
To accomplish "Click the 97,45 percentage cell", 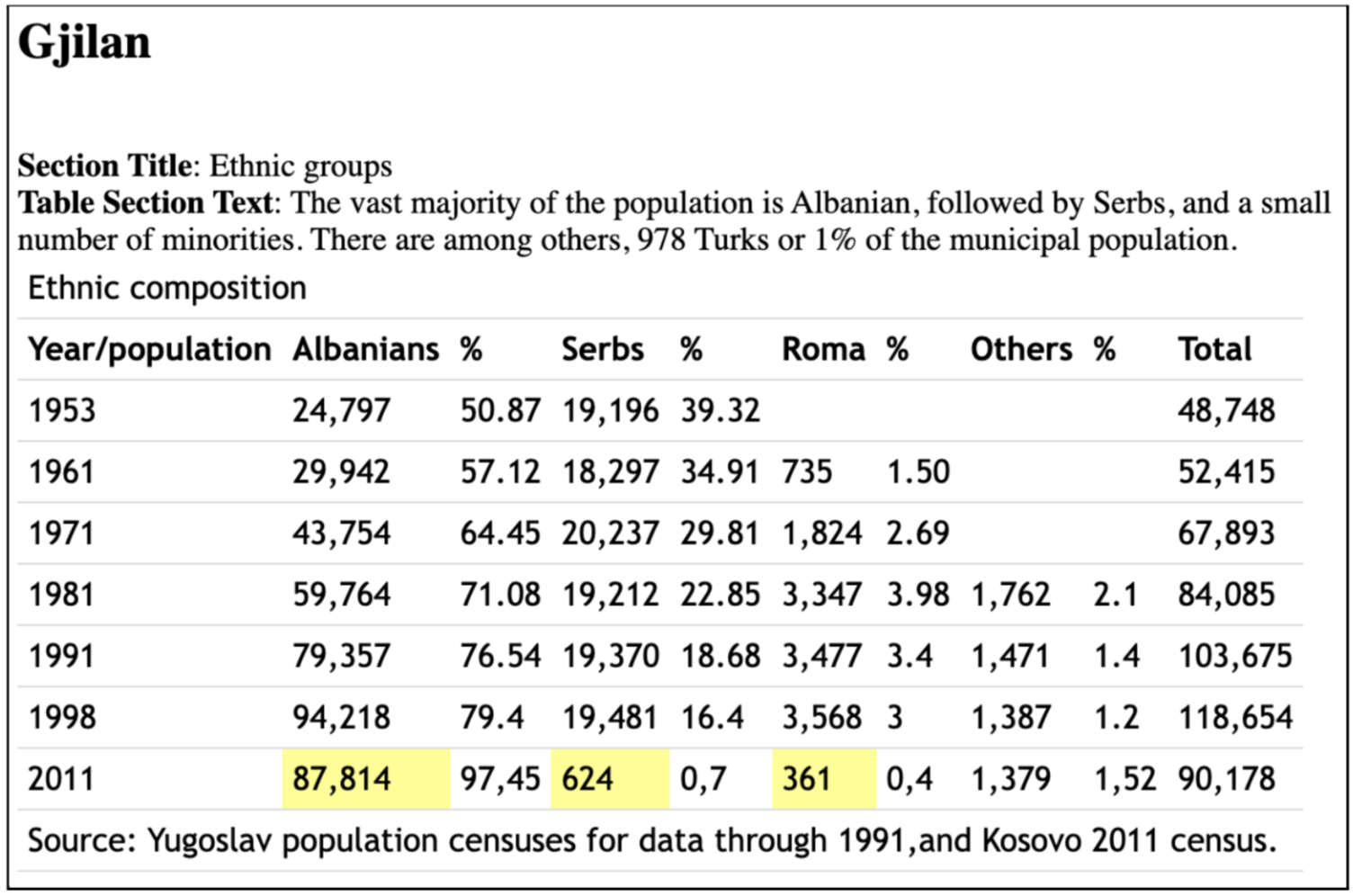I will tap(500, 778).
